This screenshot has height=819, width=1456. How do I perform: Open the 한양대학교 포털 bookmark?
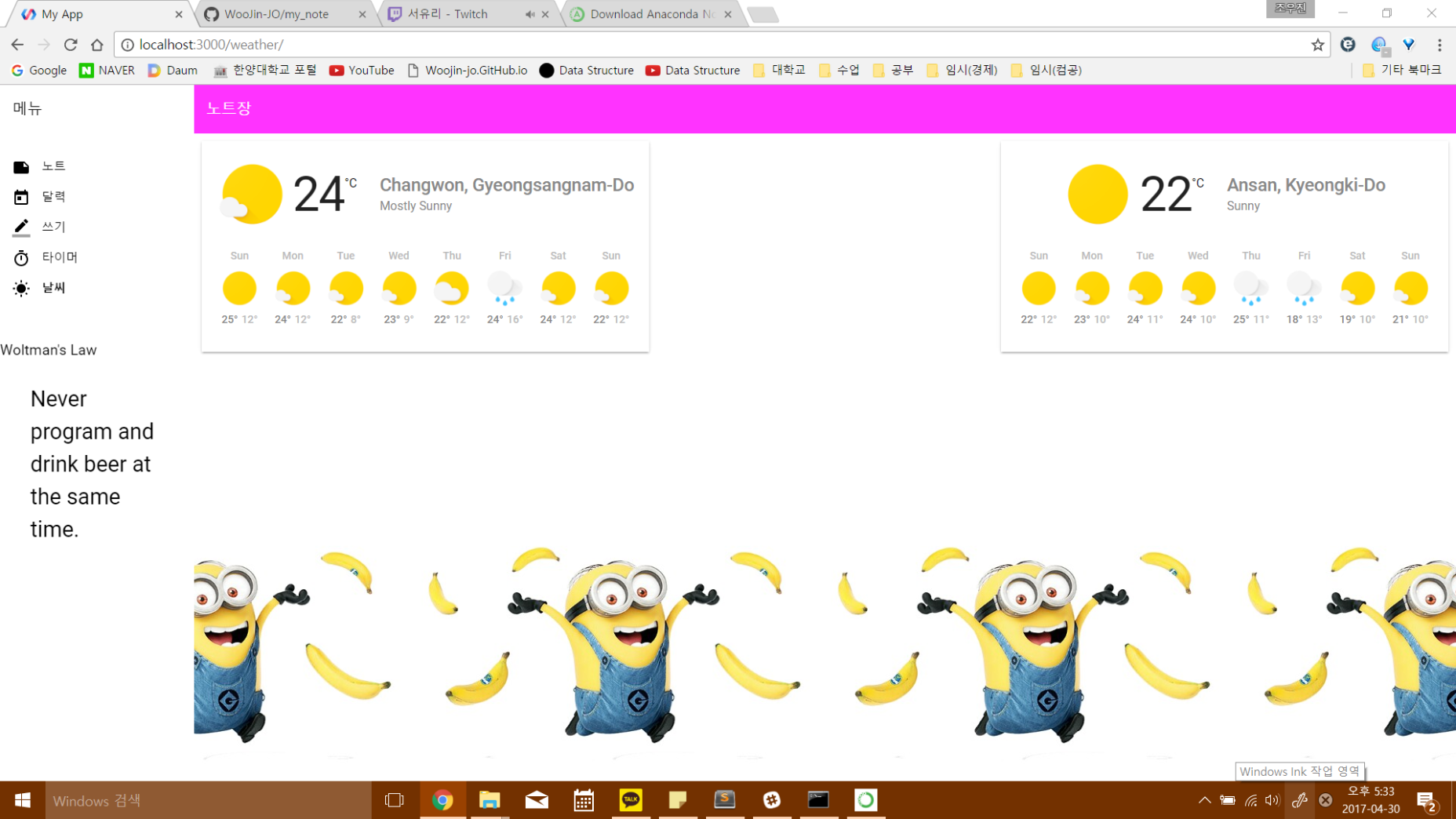click(264, 70)
